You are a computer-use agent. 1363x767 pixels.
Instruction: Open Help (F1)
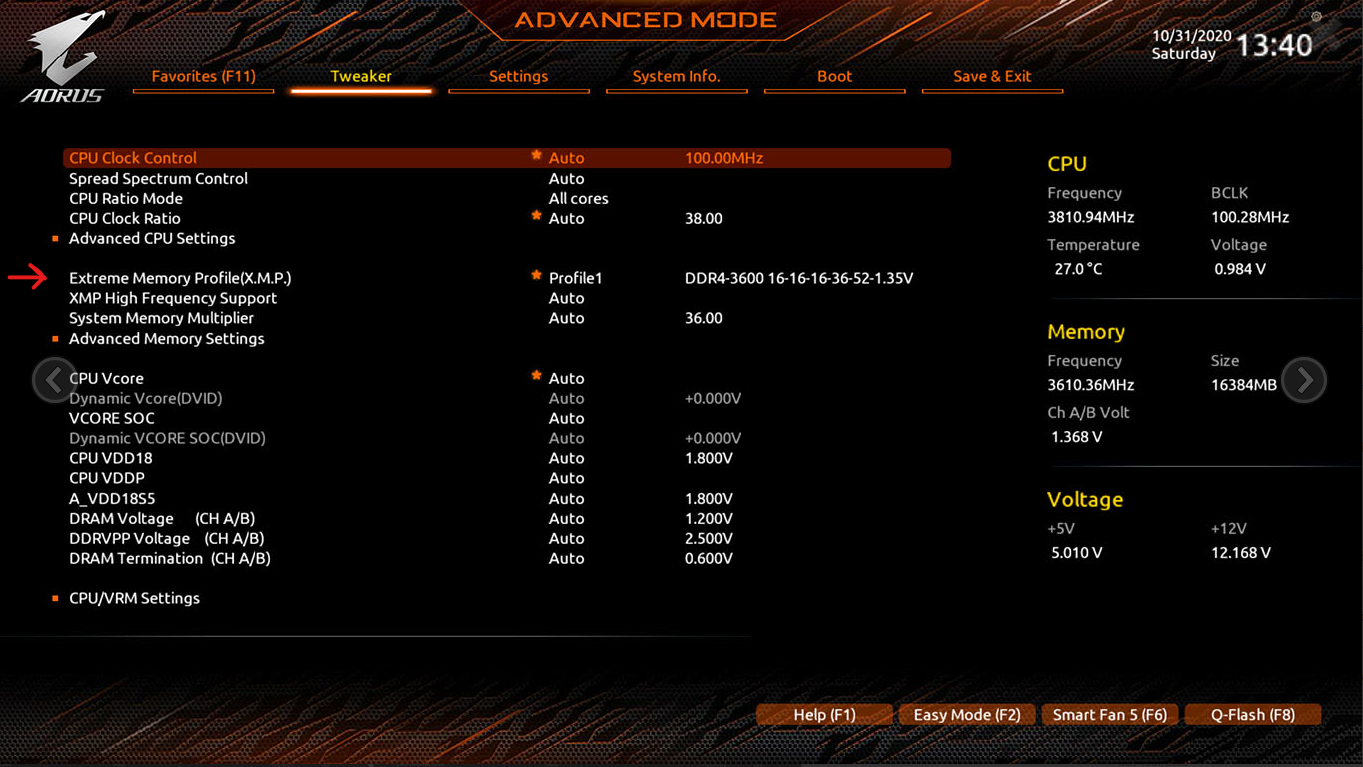click(x=824, y=714)
